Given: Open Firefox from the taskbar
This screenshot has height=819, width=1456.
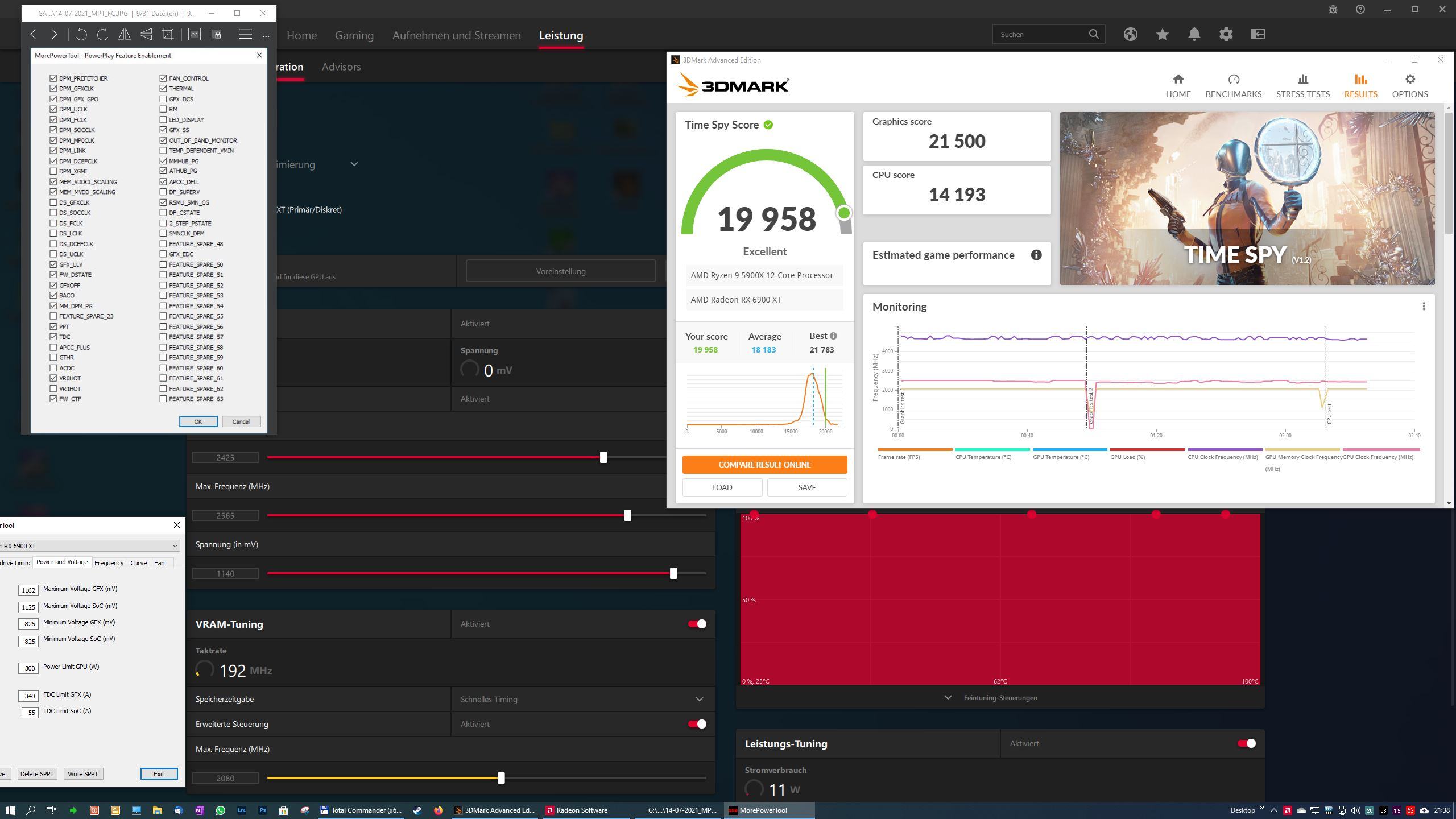Looking at the screenshot, I should click(438, 810).
